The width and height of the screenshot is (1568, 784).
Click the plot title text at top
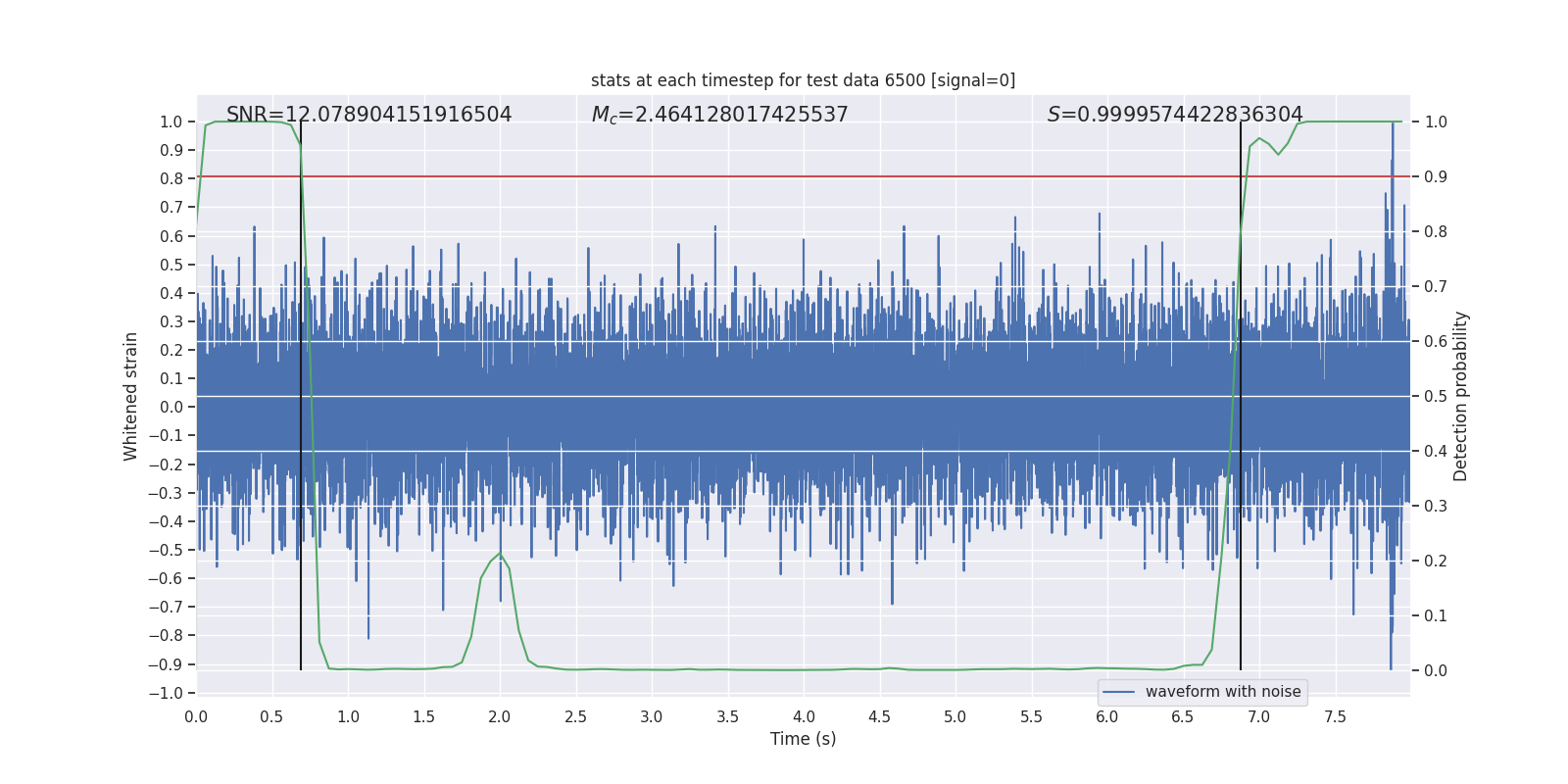coord(803,80)
